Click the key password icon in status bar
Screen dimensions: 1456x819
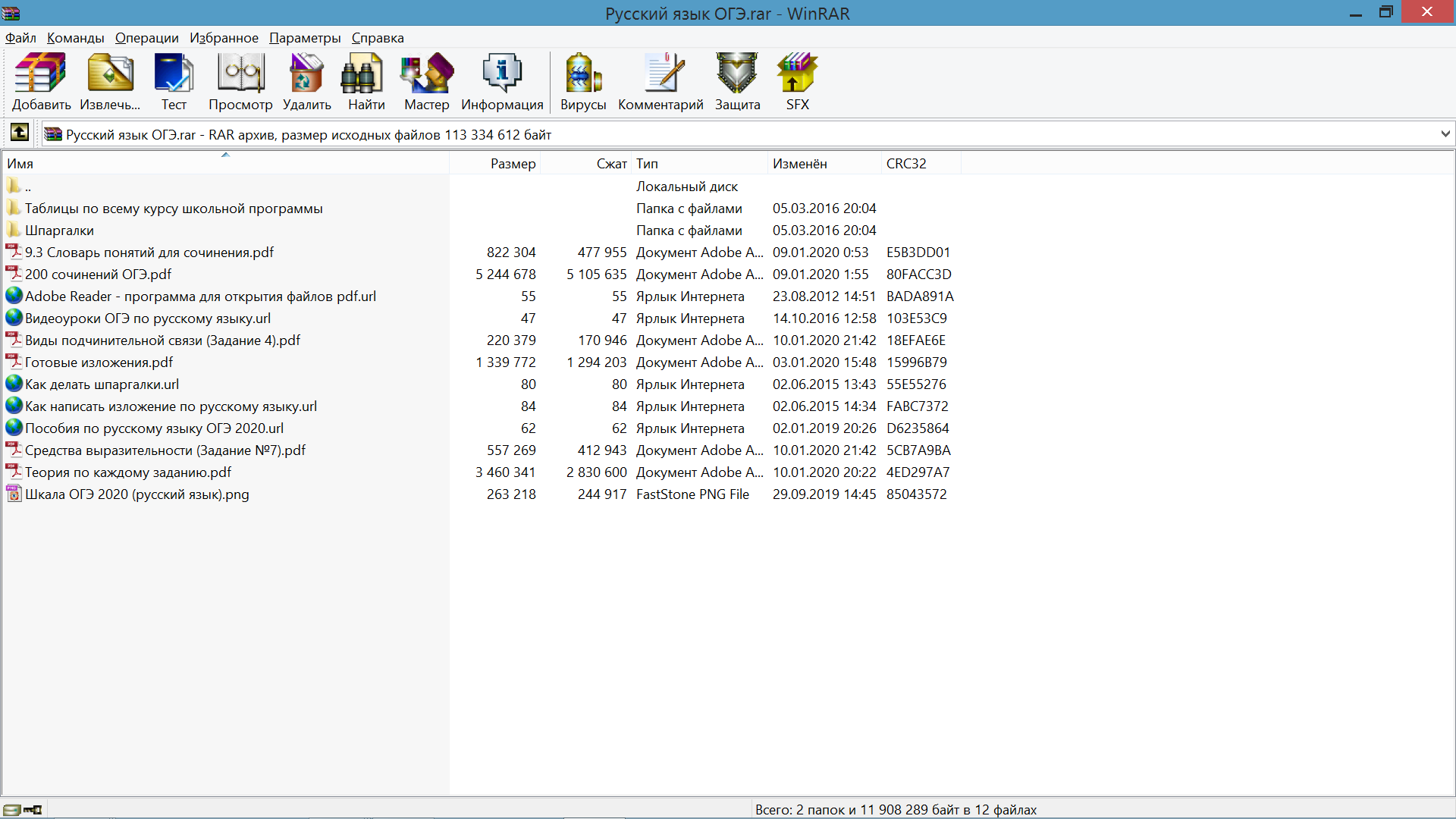coord(33,810)
